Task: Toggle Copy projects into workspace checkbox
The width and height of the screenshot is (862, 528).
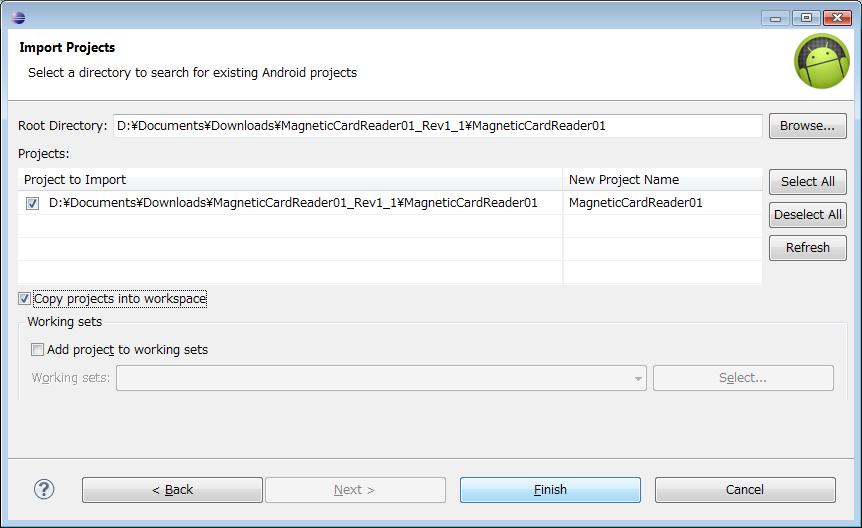Action: pyautogui.click(x=24, y=299)
